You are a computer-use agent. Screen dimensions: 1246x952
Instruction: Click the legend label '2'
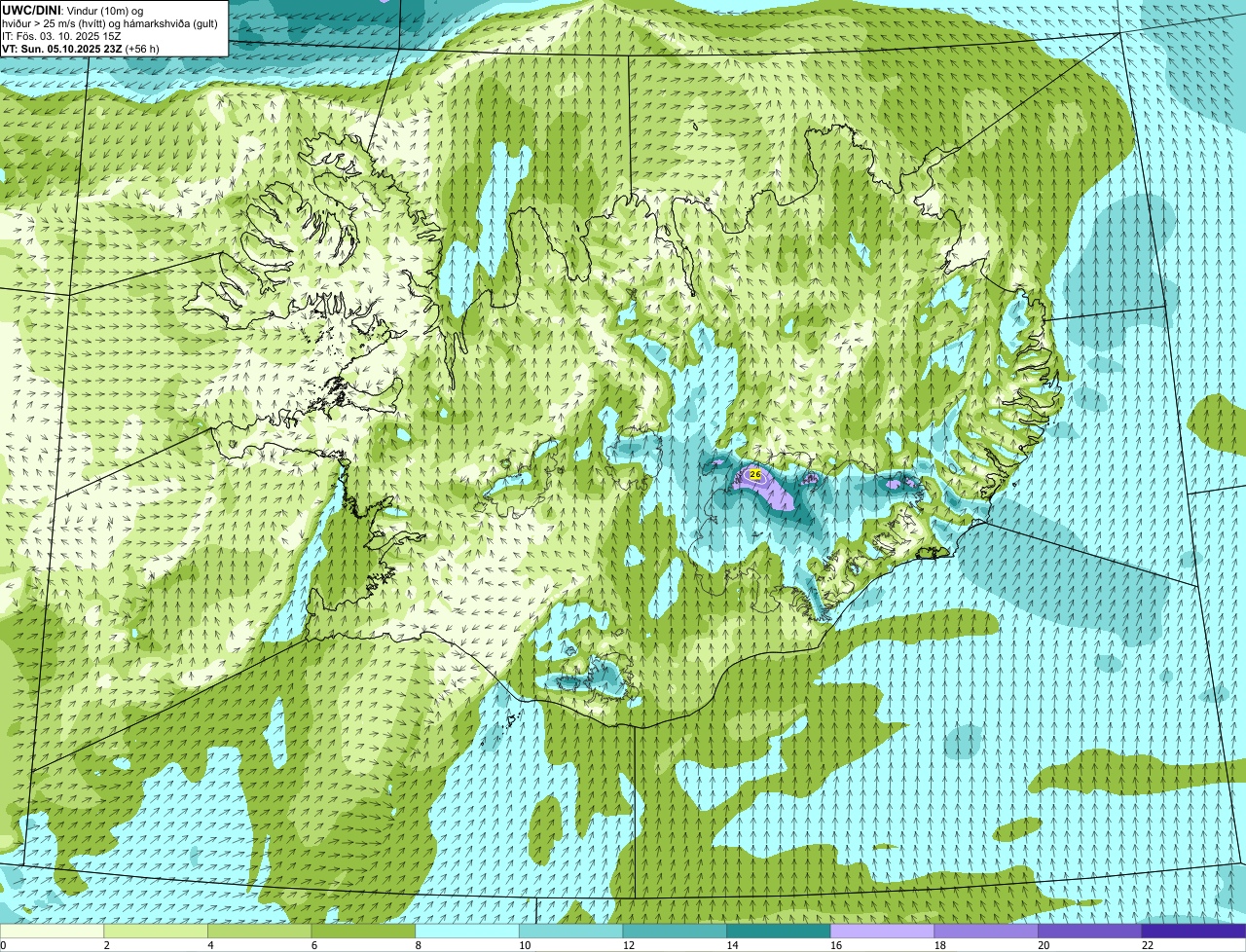(x=106, y=945)
